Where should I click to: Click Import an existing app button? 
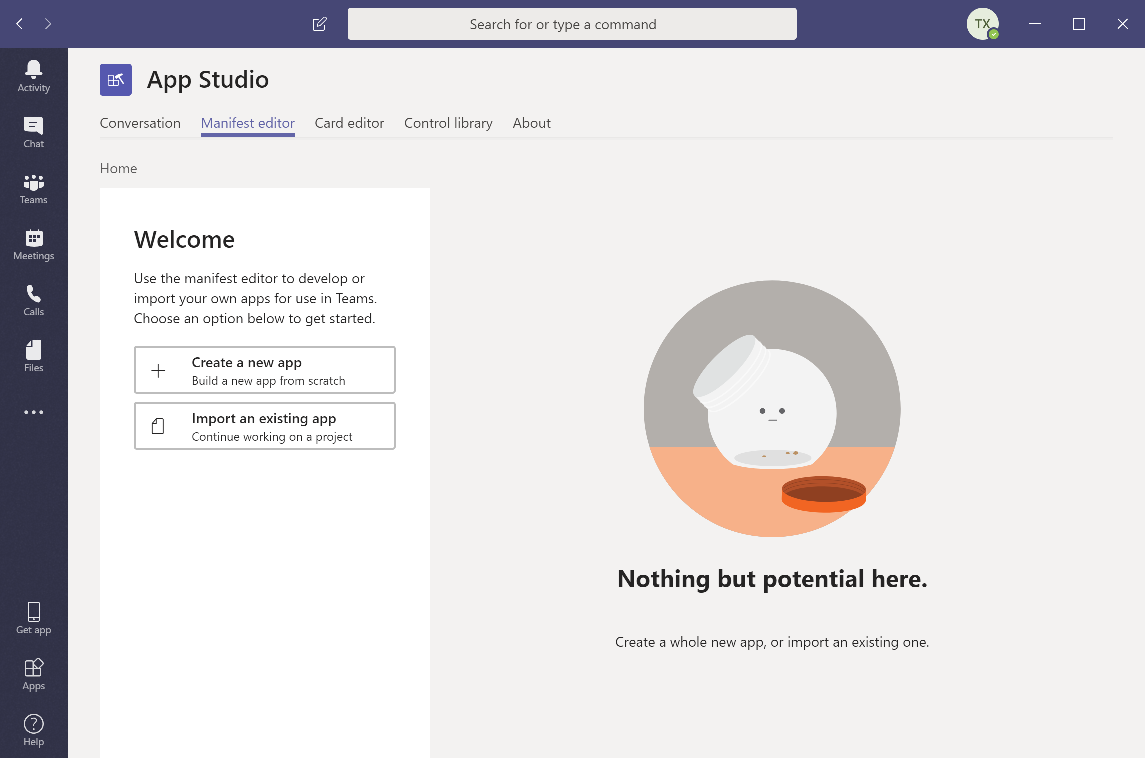(x=265, y=426)
